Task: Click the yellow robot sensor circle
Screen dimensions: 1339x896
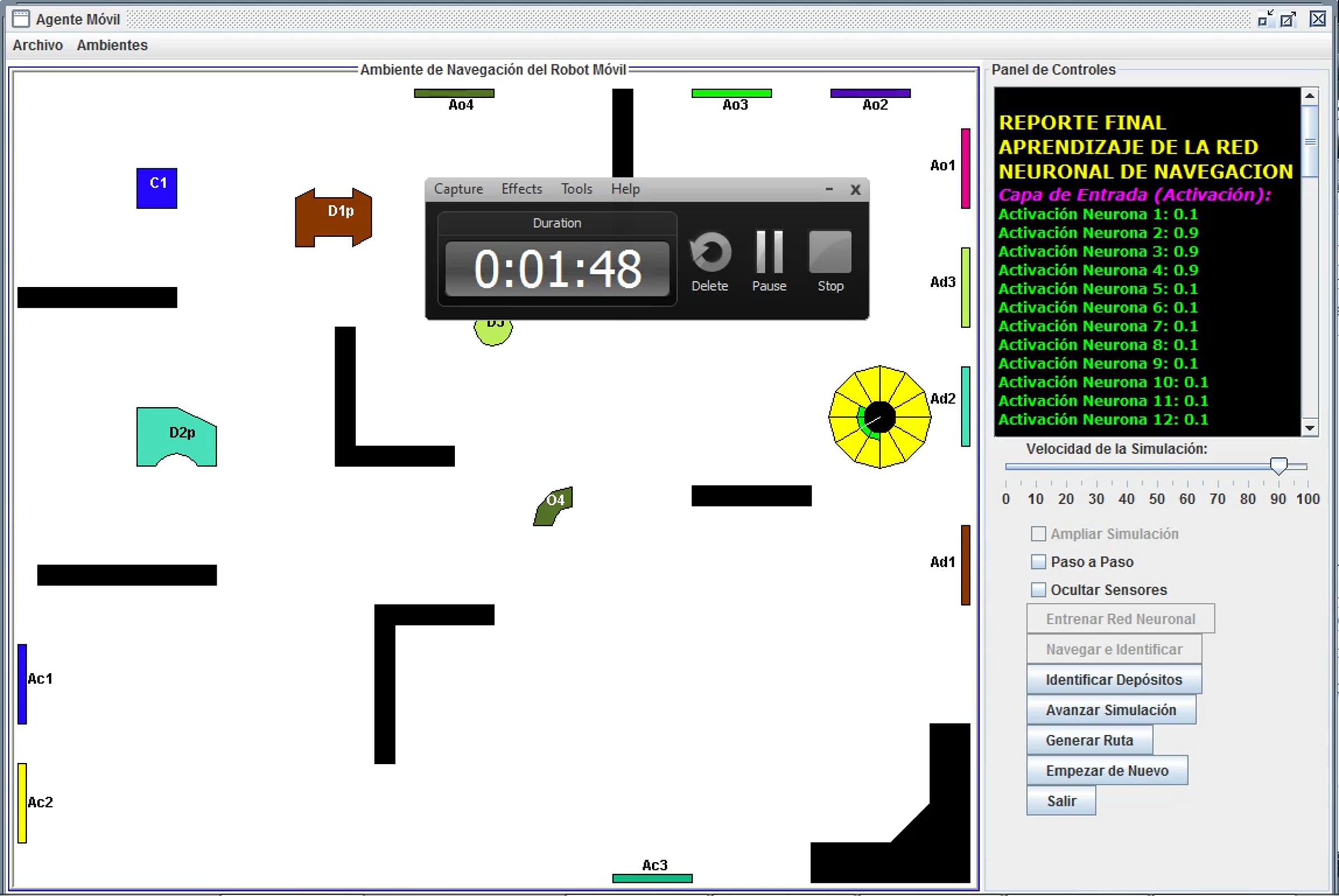Action: [x=879, y=417]
